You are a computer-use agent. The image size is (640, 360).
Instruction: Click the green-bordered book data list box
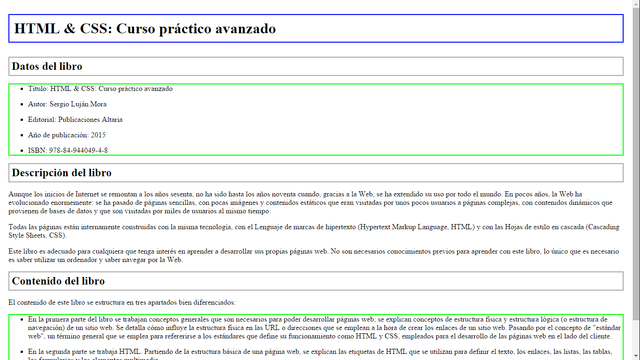point(316,120)
